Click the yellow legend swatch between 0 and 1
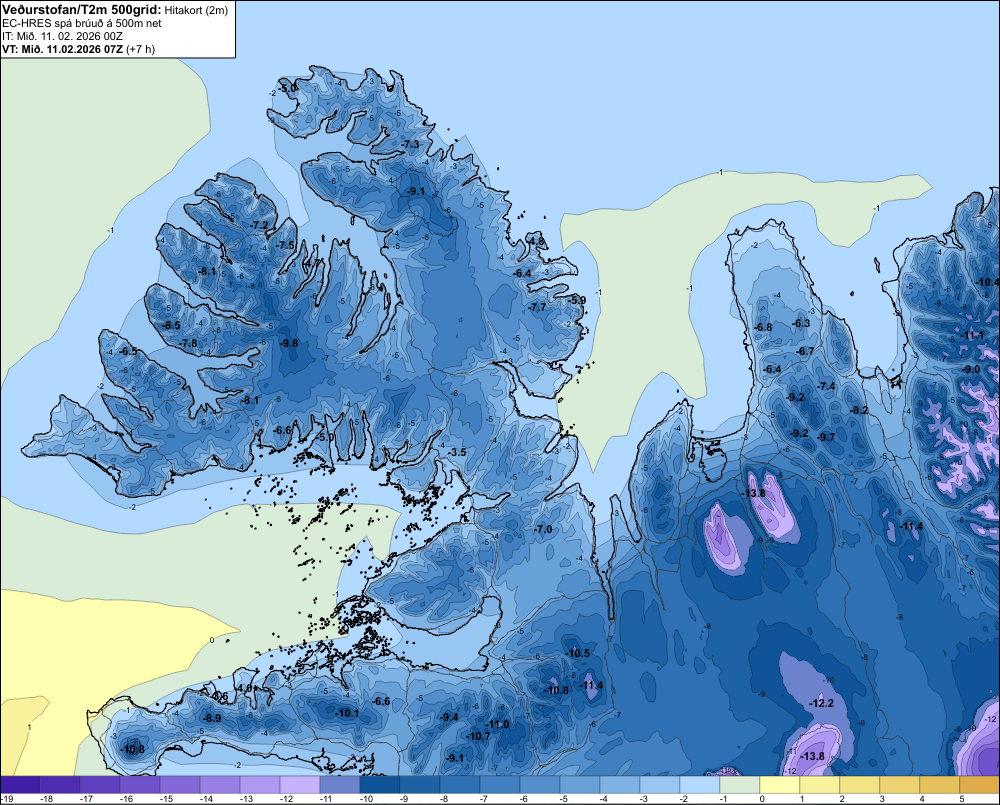The height and width of the screenshot is (805, 1000). point(779,785)
